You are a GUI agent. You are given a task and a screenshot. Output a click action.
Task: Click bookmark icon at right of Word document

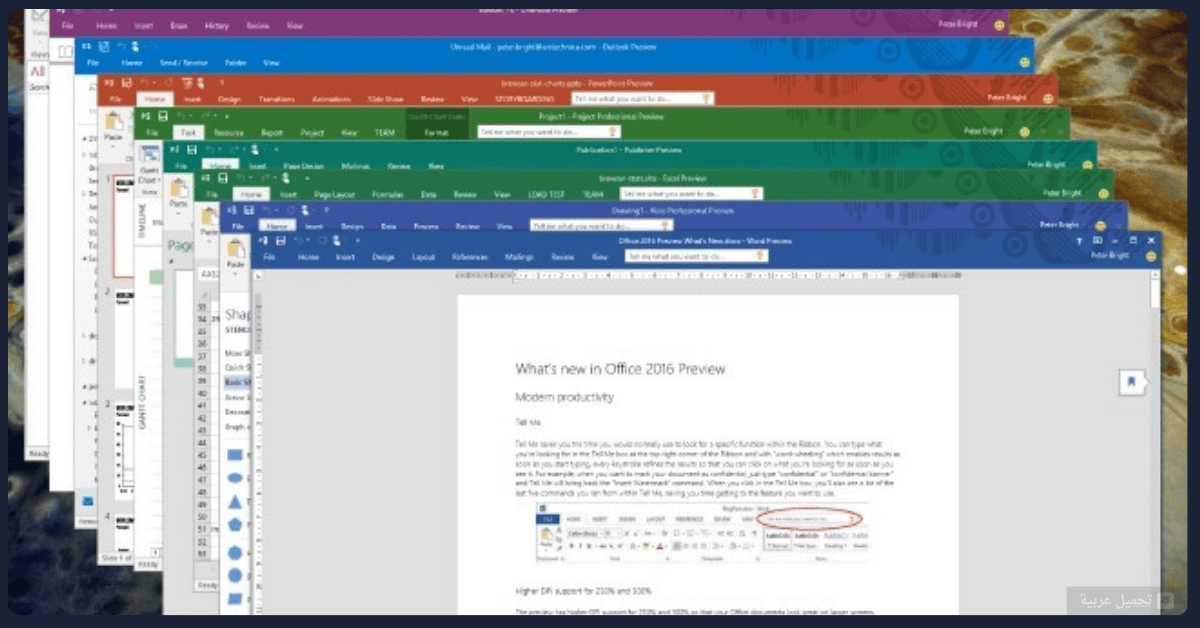pyautogui.click(x=1131, y=383)
